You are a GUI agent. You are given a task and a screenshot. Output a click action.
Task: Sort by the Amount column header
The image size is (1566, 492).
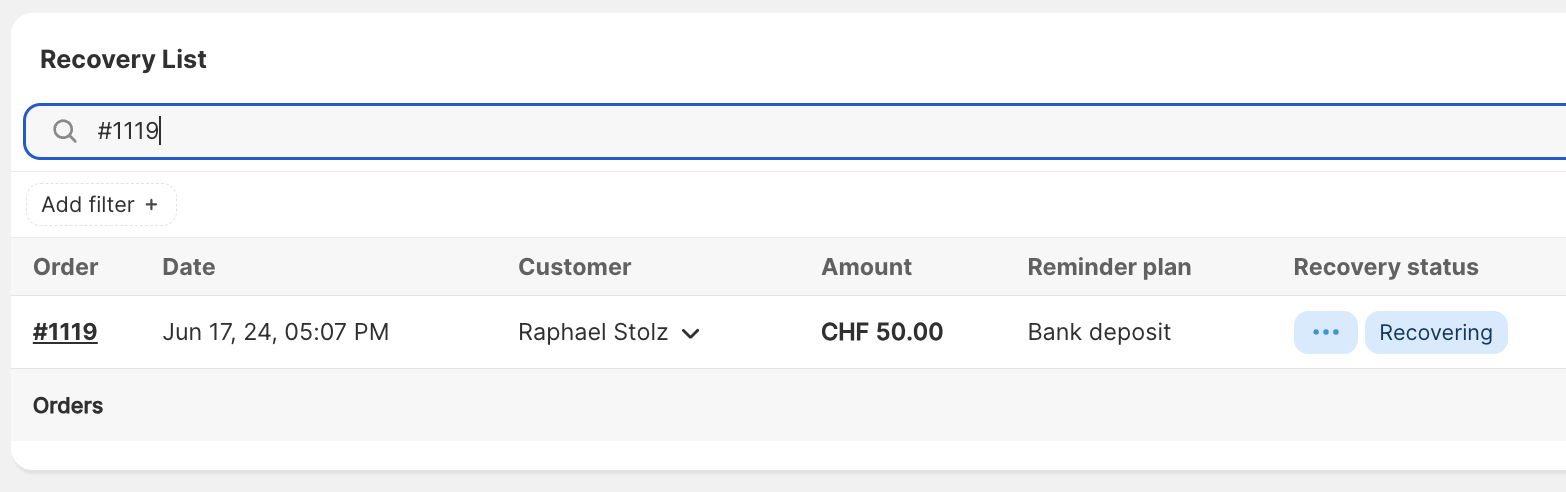[867, 267]
